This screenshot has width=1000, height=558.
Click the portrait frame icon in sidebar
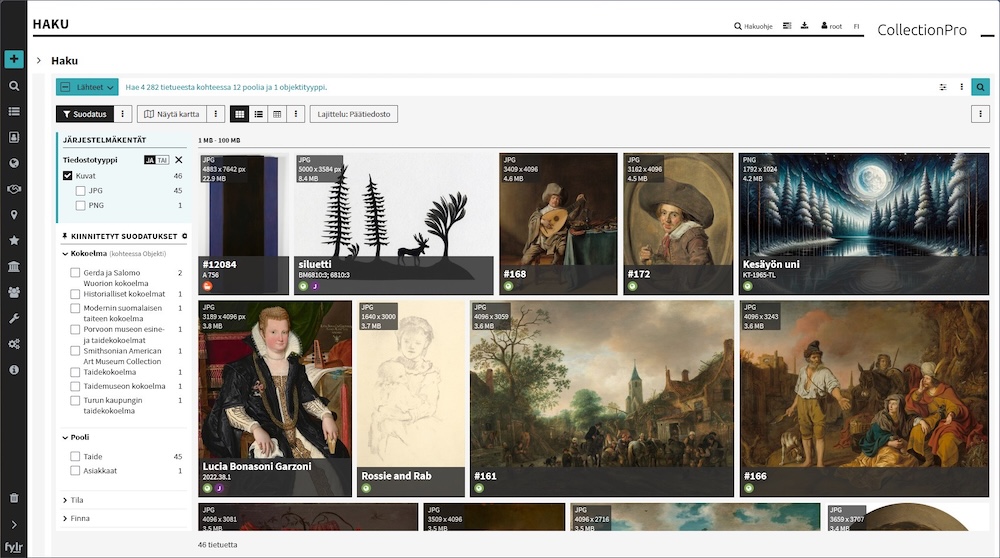[13, 137]
